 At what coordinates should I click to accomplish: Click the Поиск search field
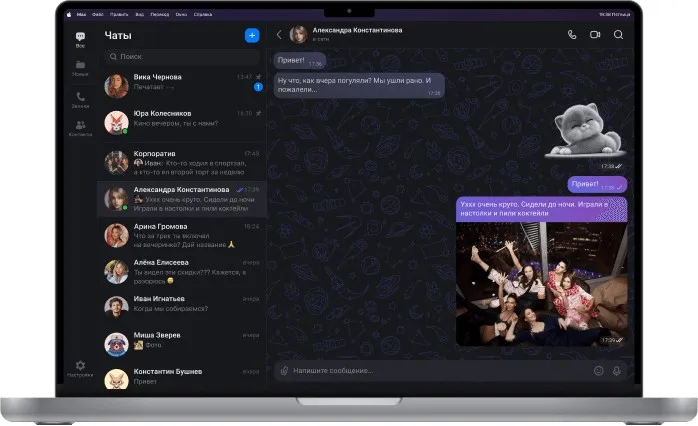tap(182, 57)
